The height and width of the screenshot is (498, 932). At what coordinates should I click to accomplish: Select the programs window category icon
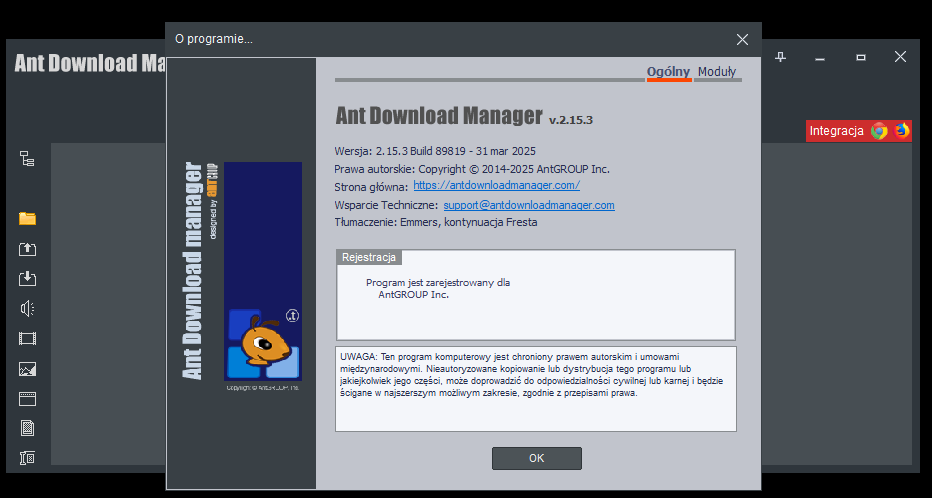(x=27, y=399)
